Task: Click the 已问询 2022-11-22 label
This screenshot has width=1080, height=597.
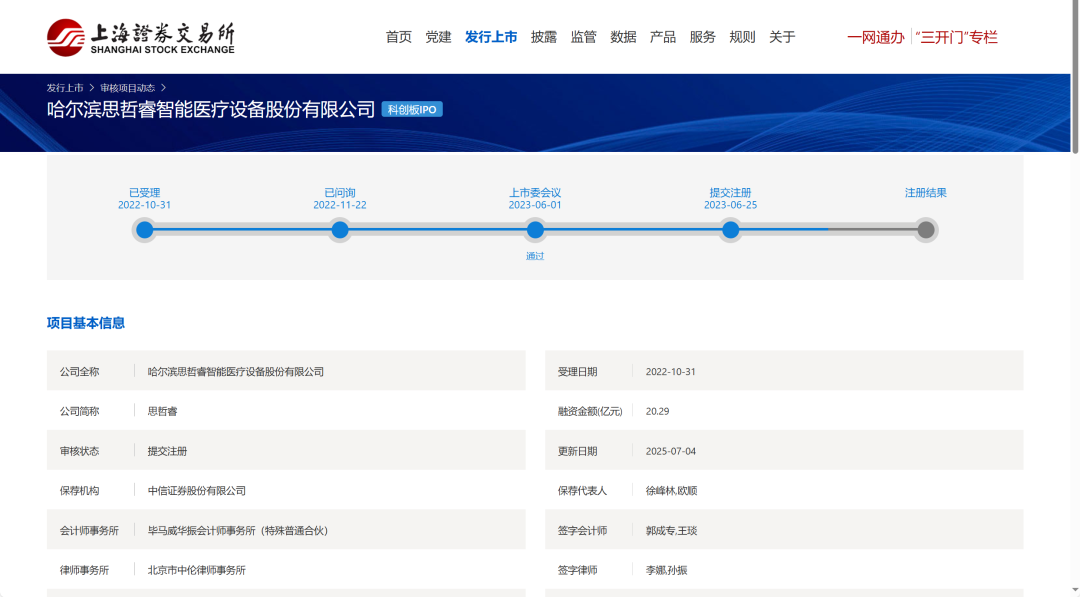Action: [x=340, y=199]
